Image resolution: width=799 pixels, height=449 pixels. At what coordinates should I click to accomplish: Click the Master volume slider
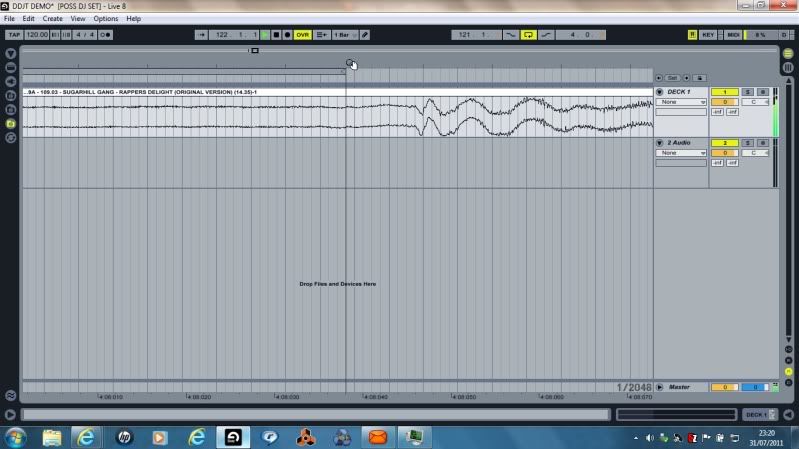tap(724, 387)
